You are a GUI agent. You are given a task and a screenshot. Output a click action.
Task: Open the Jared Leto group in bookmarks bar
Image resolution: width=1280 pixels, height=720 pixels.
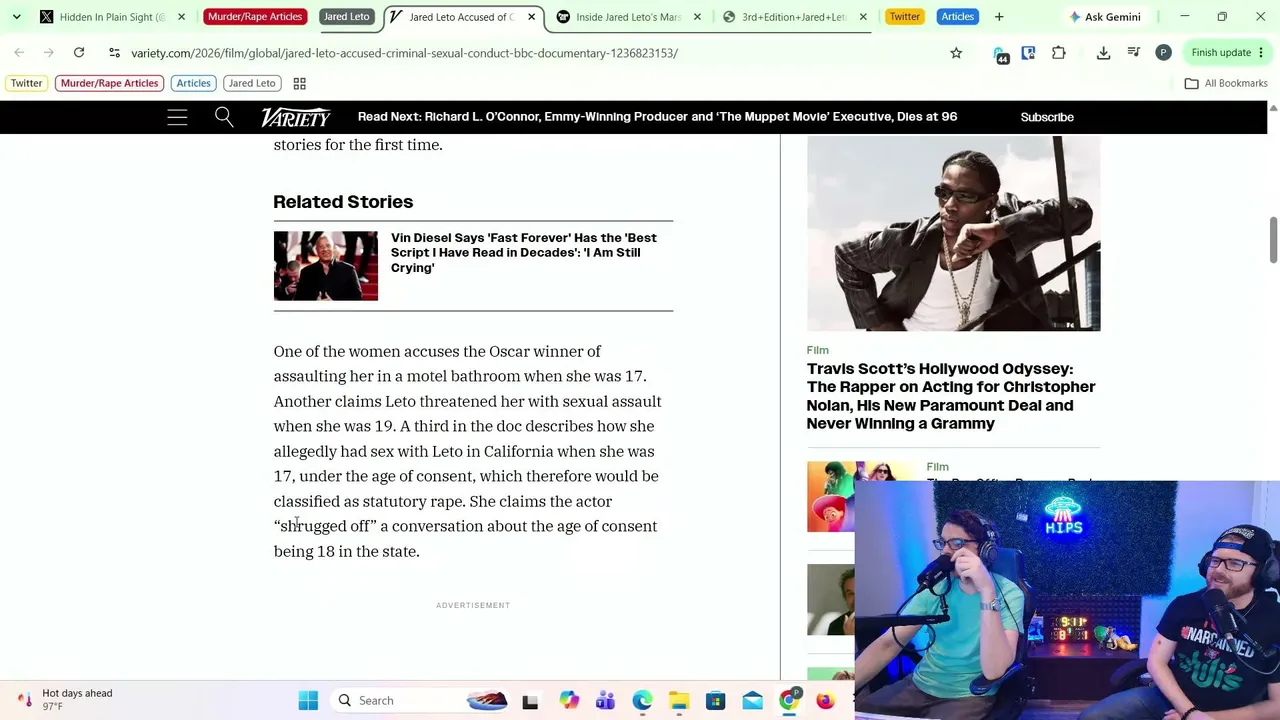coord(251,84)
